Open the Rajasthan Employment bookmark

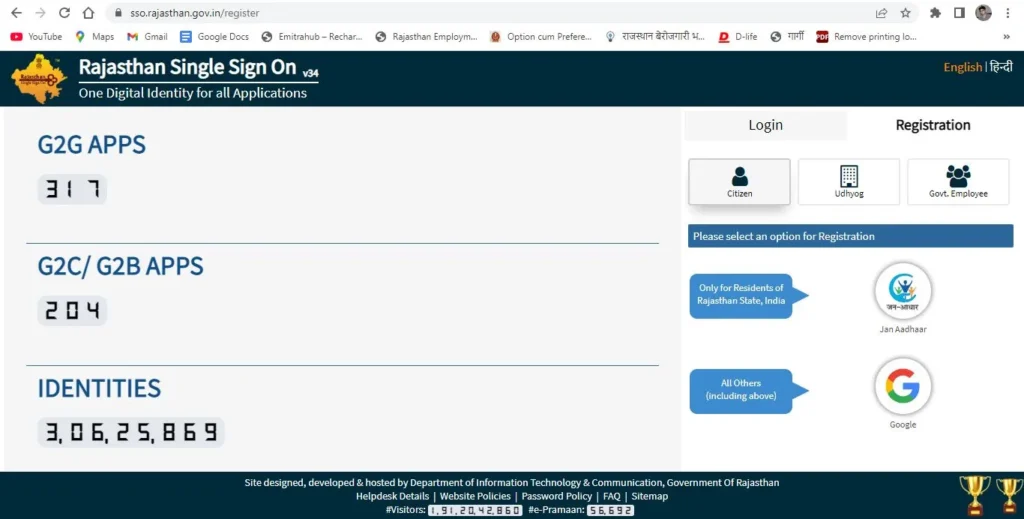(426, 37)
